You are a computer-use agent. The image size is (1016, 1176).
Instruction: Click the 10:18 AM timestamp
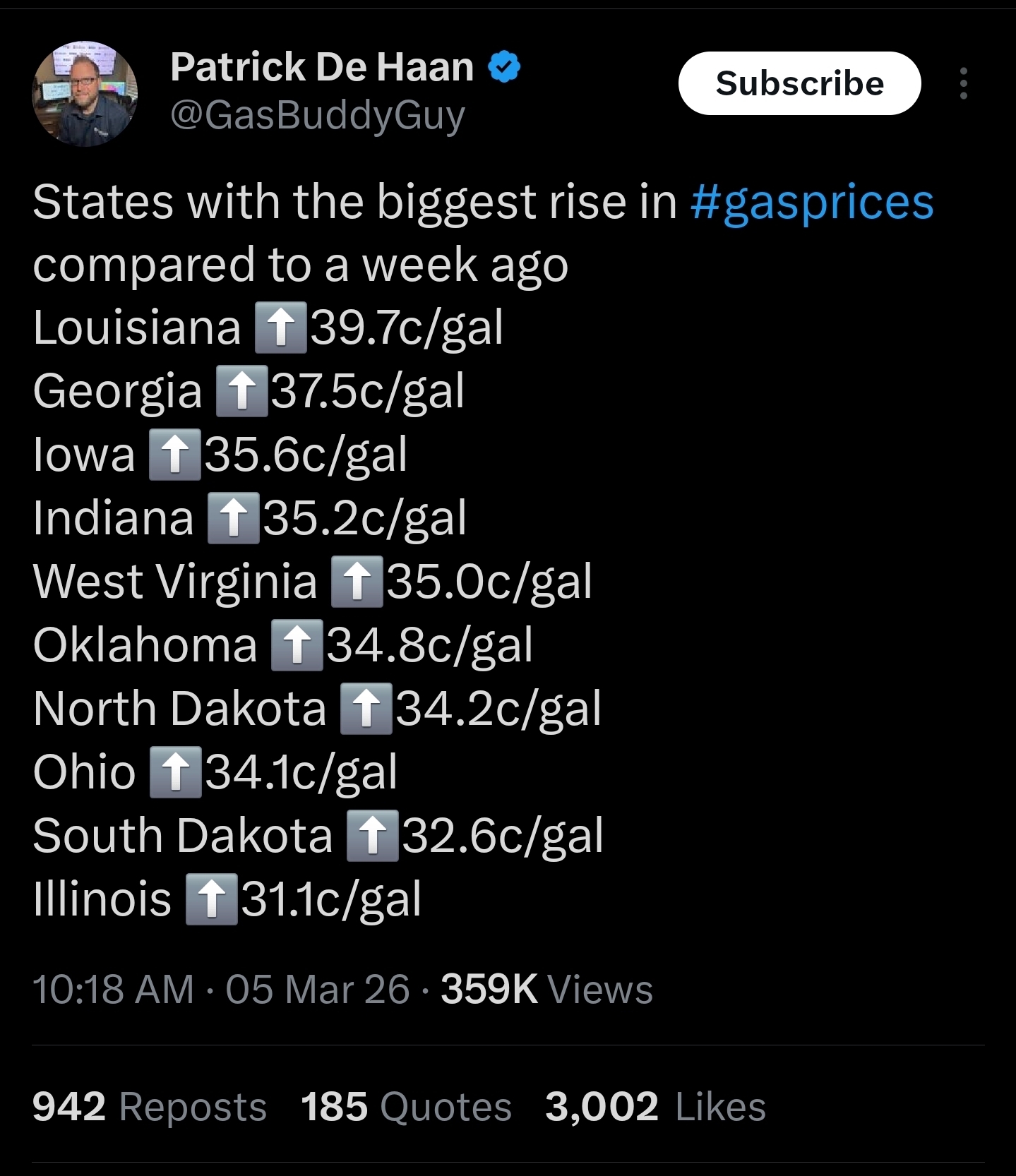113,989
